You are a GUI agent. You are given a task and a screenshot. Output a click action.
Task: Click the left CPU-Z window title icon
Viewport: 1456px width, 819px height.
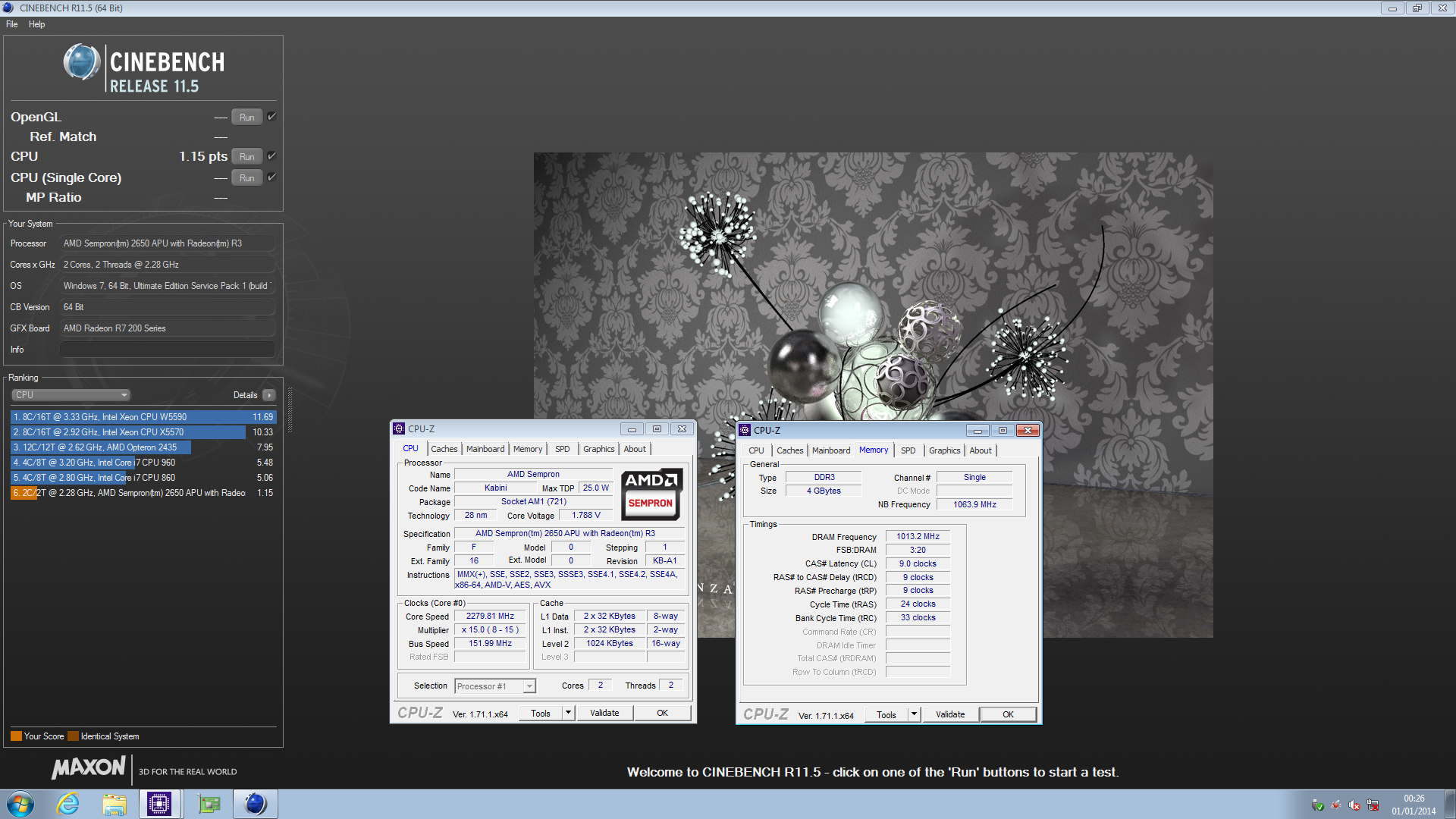399,428
